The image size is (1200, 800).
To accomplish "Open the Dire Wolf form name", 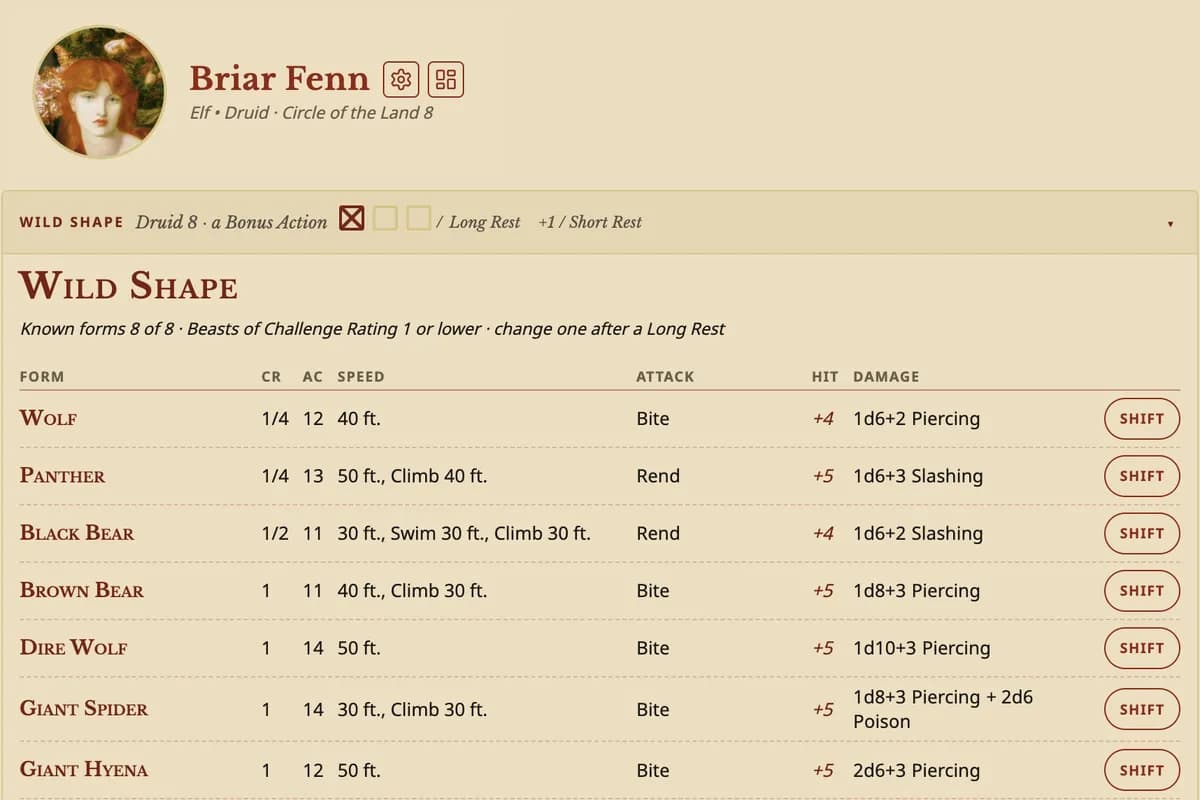I will click(x=74, y=648).
